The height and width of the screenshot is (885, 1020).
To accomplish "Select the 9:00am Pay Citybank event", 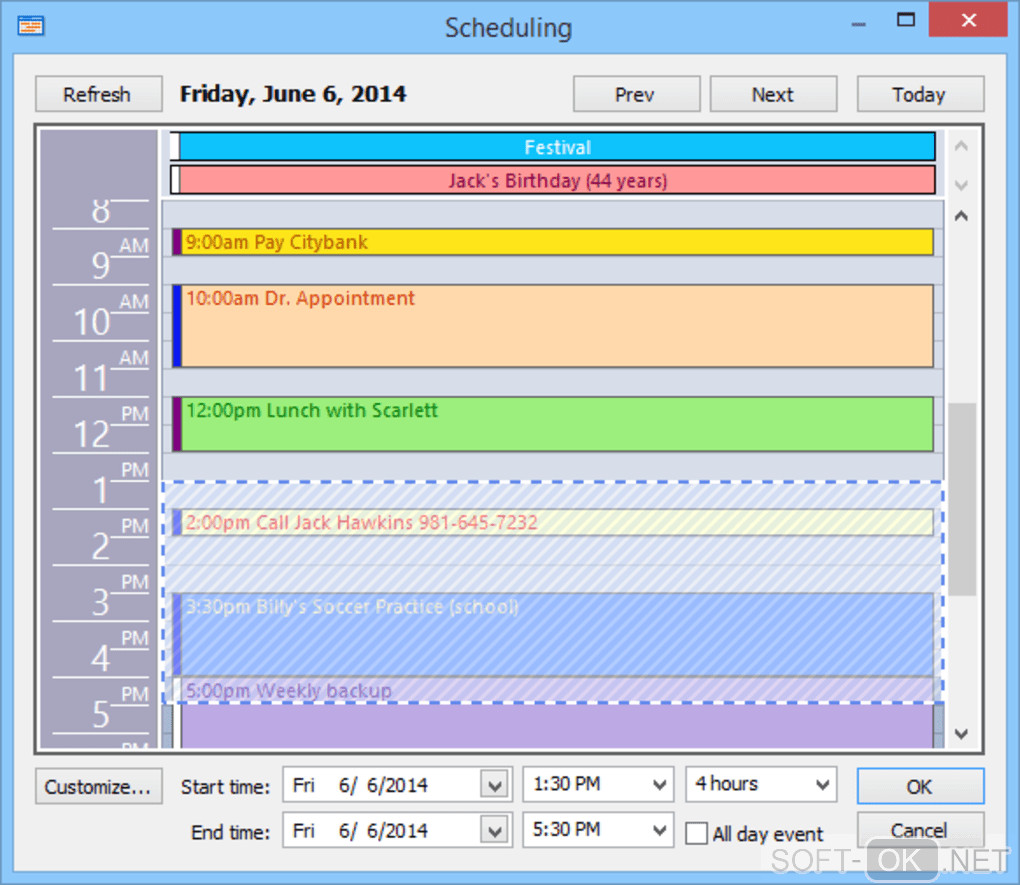I will click(x=553, y=242).
